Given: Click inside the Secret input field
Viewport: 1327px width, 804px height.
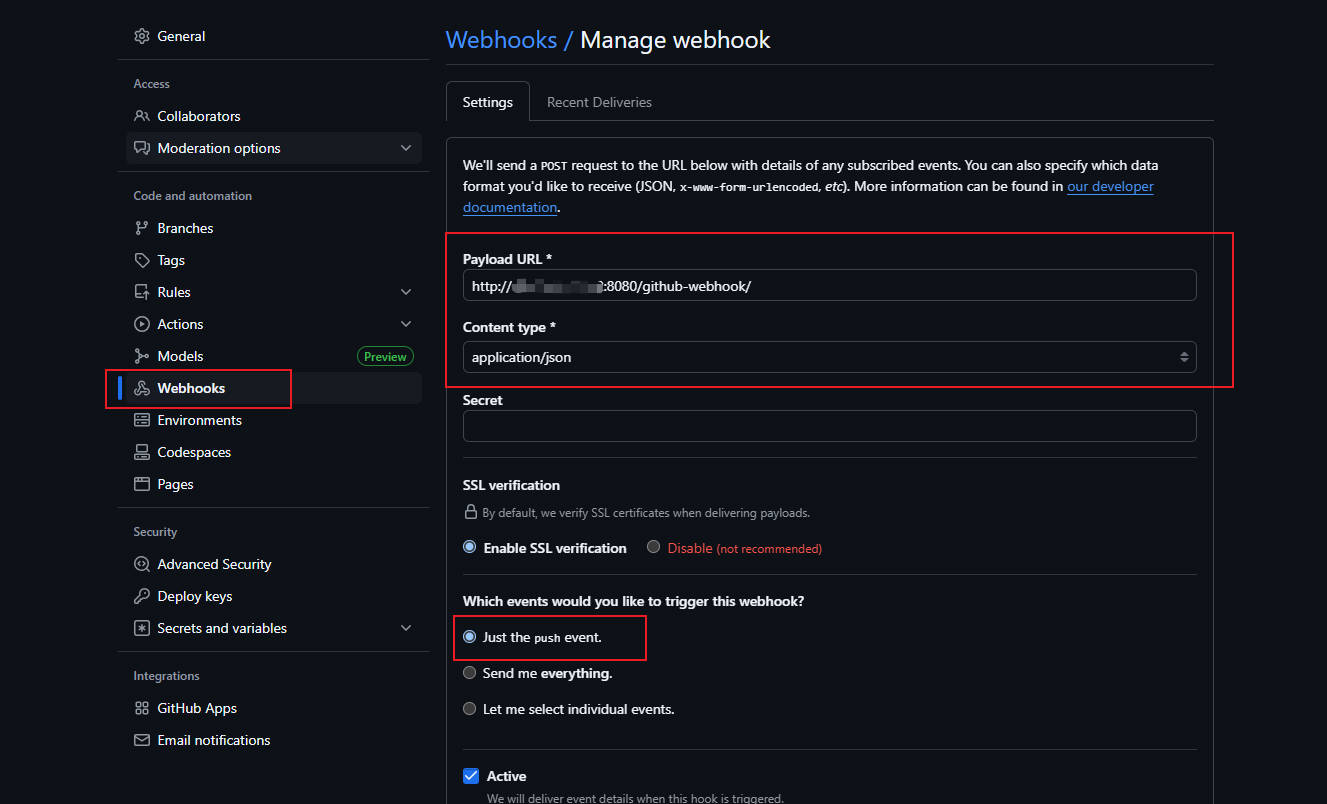Looking at the screenshot, I should tap(829, 426).
